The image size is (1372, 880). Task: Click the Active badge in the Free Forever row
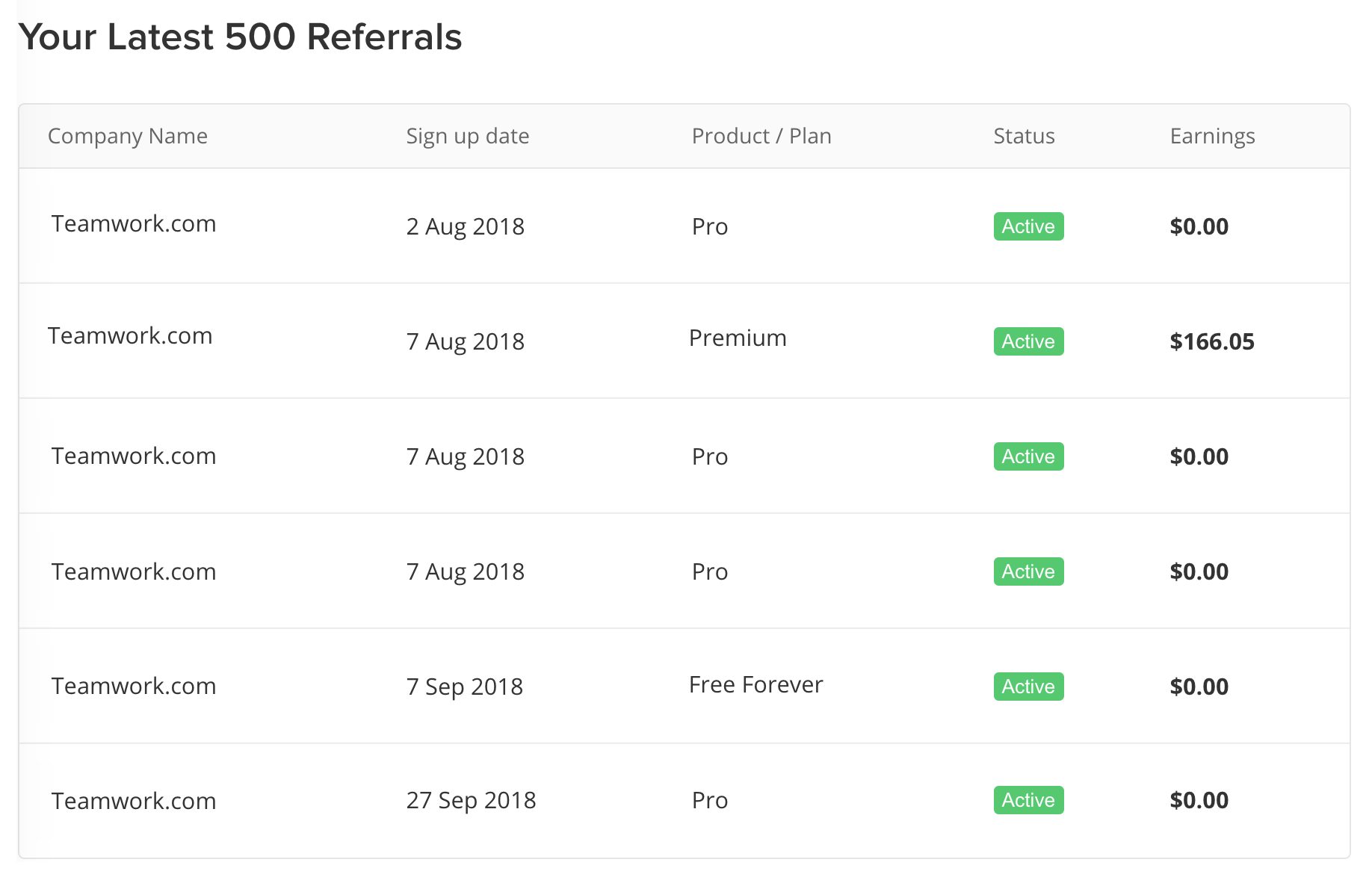point(1028,687)
